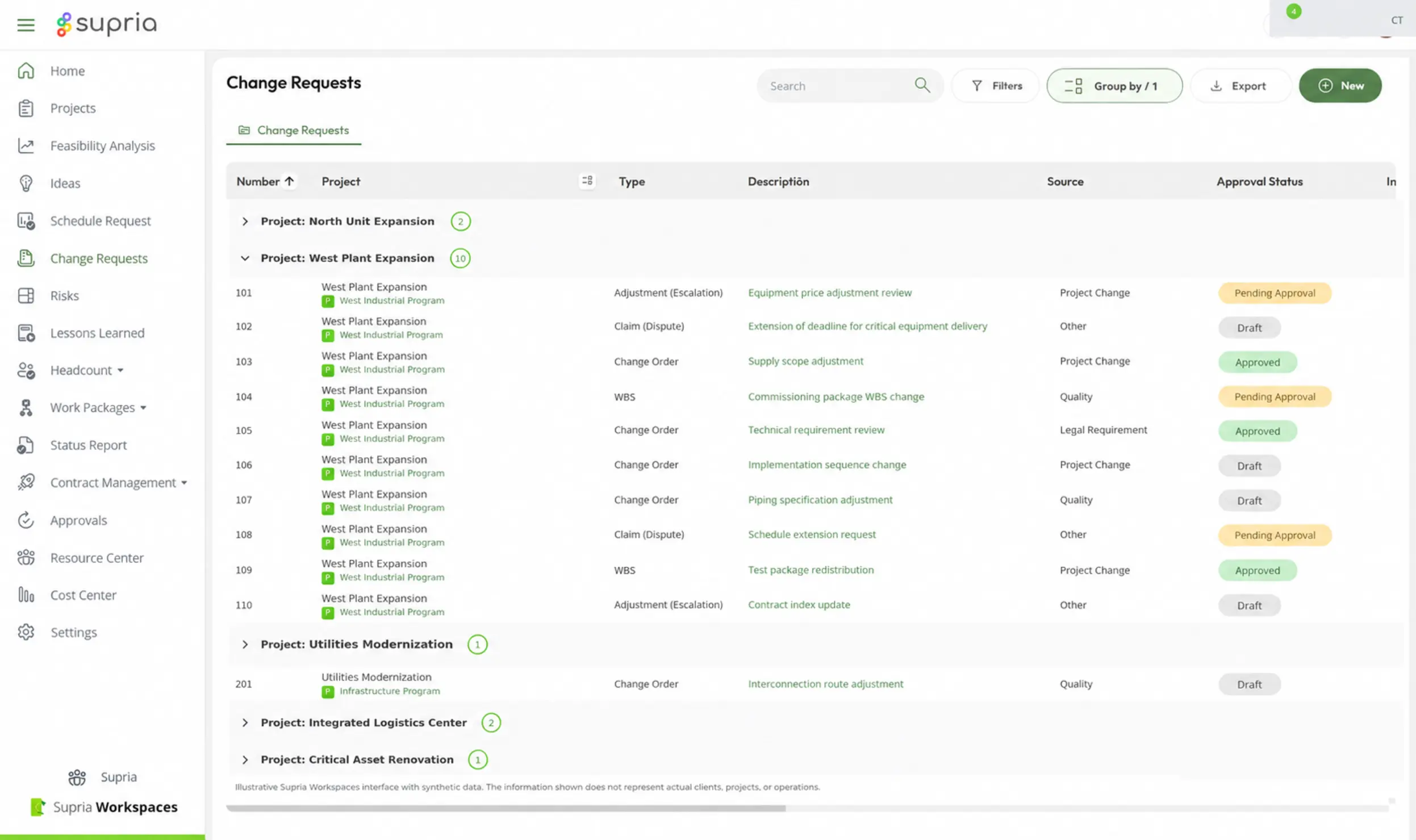Click the column layout icon in Project header
The image size is (1416, 840).
[587, 181]
